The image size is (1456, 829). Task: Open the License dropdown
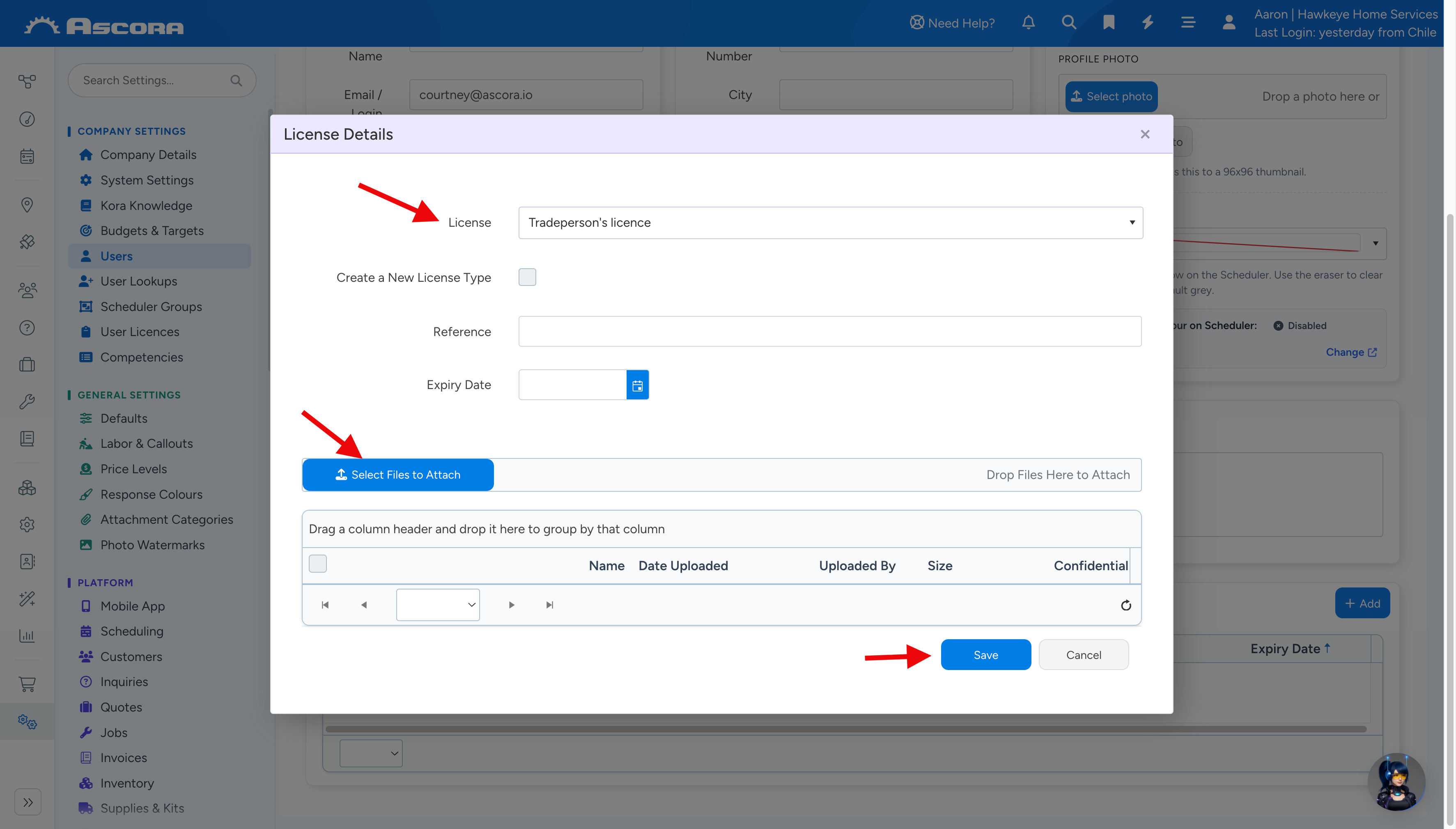click(830, 223)
